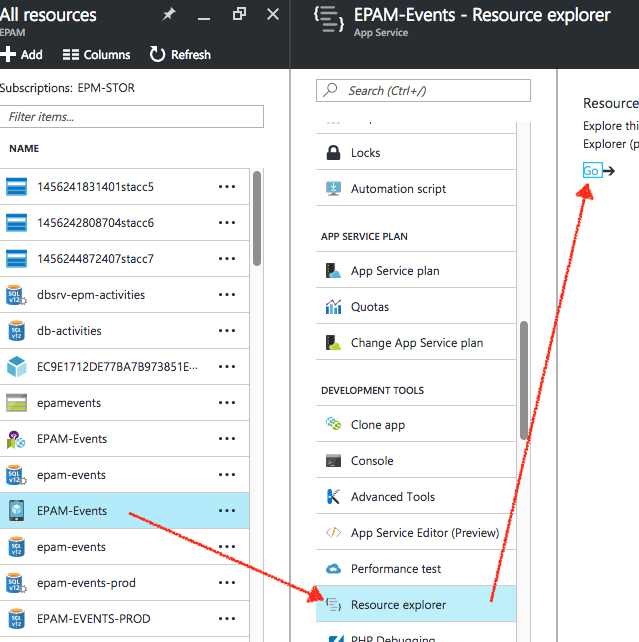Click the App Service Editor code icon
This screenshot has height=642, width=639.
click(333, 533)
